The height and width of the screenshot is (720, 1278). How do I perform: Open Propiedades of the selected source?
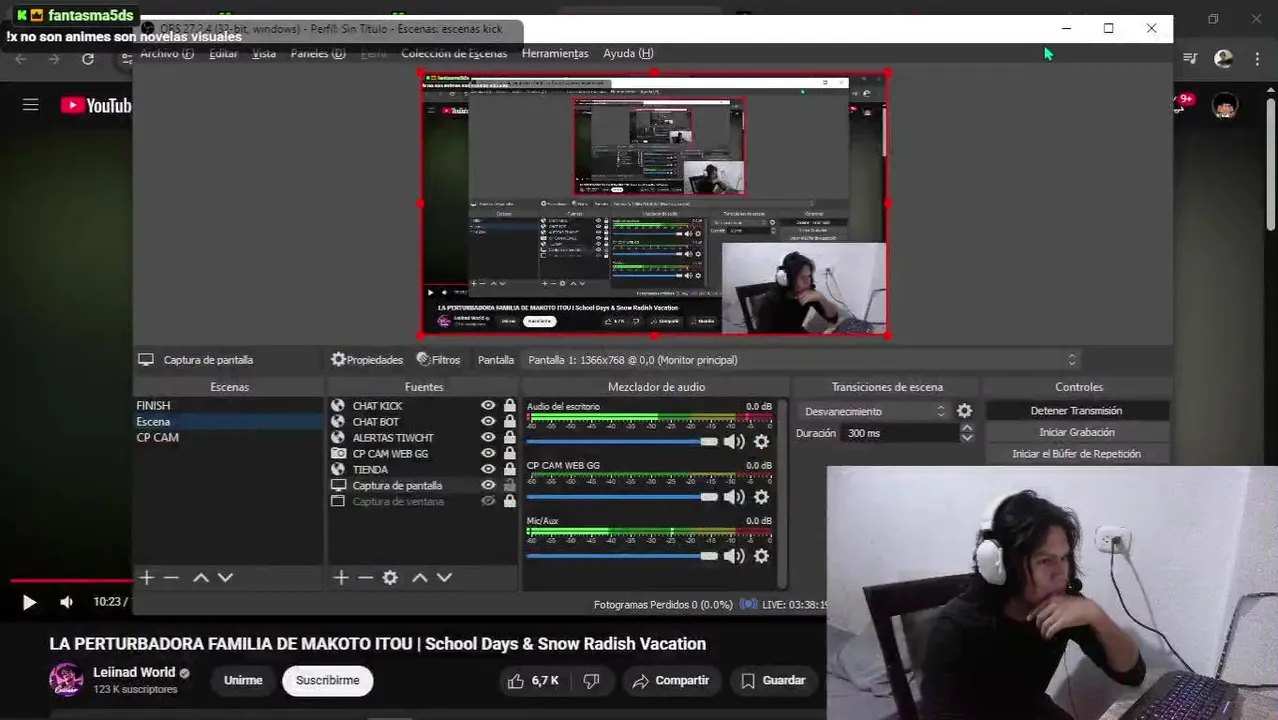click(x=367, y=360)
